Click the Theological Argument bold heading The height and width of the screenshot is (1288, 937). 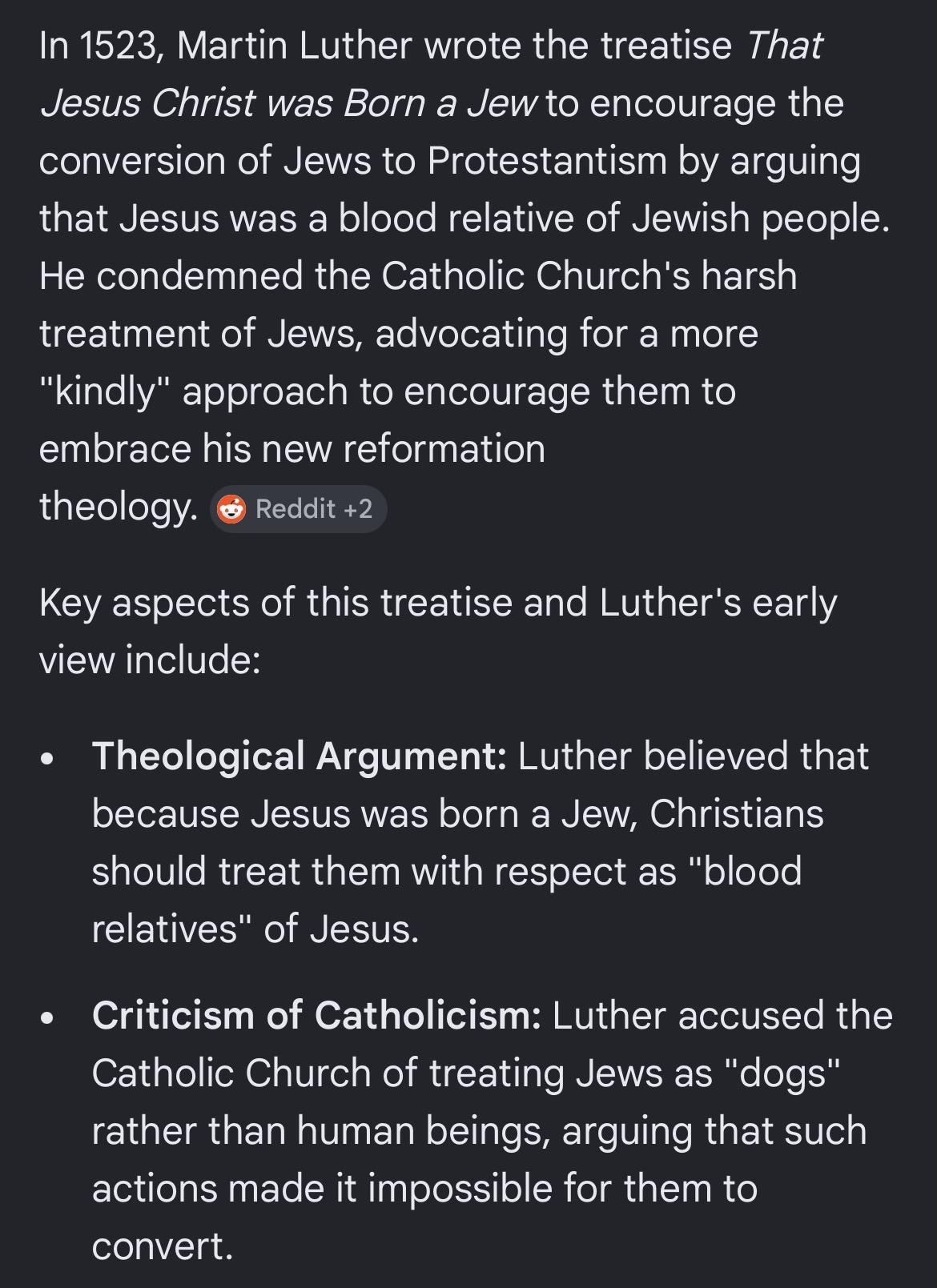click(299, 756)
